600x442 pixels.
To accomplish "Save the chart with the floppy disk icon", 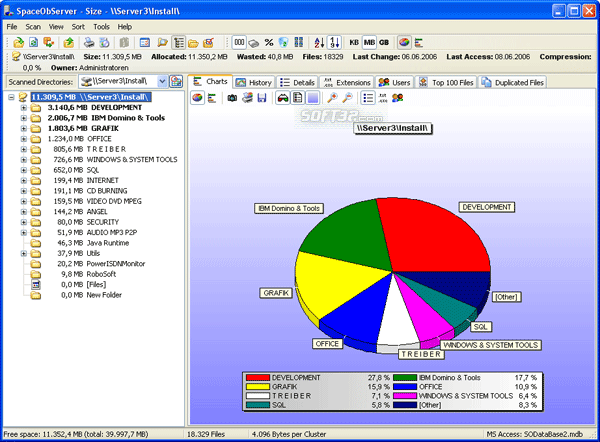I will (x=262, y=98).
